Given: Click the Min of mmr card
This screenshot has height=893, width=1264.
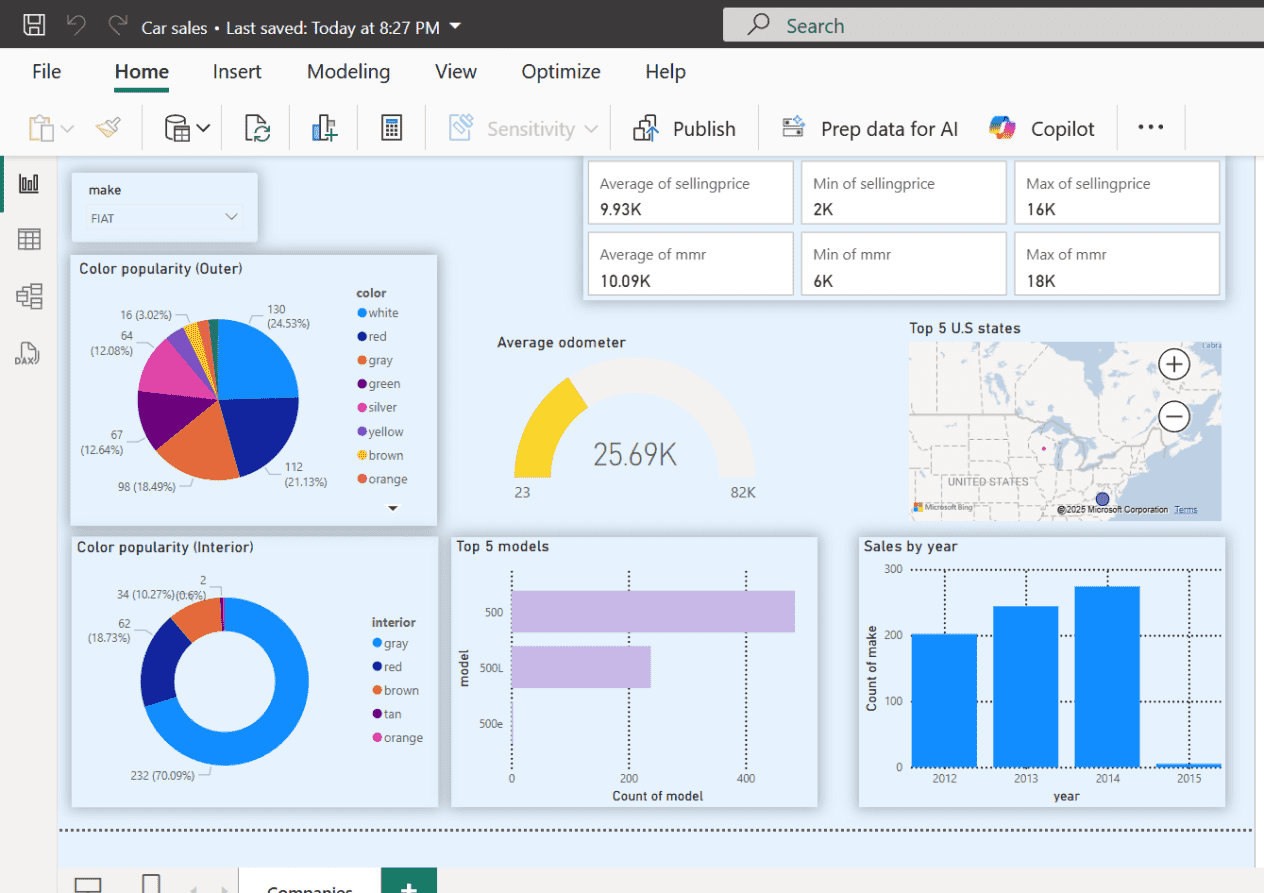Looking at the screenshot, I should coord(903,264).
